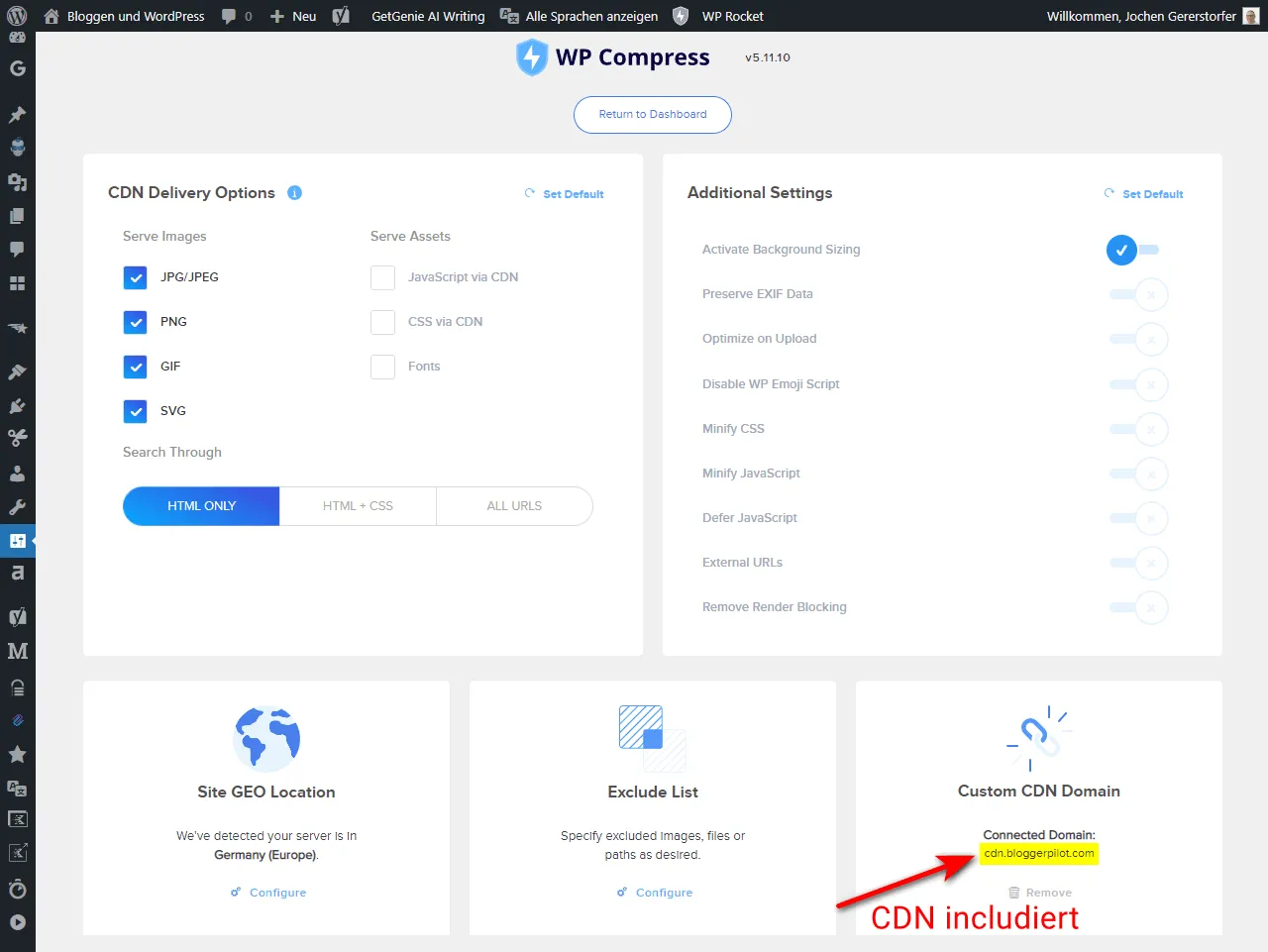Open the Site Kit 'G' sidebar menu

tap(17, 68)
